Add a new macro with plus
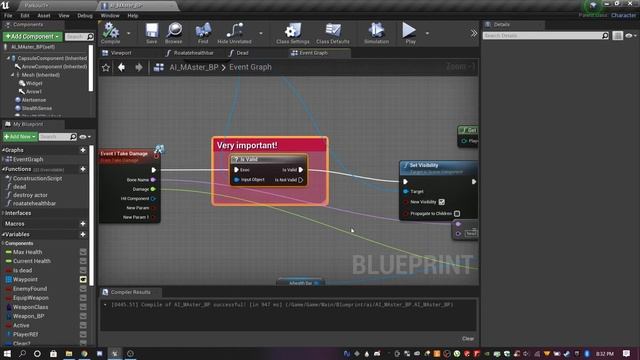The image size is (640, 360). [83, 224]
